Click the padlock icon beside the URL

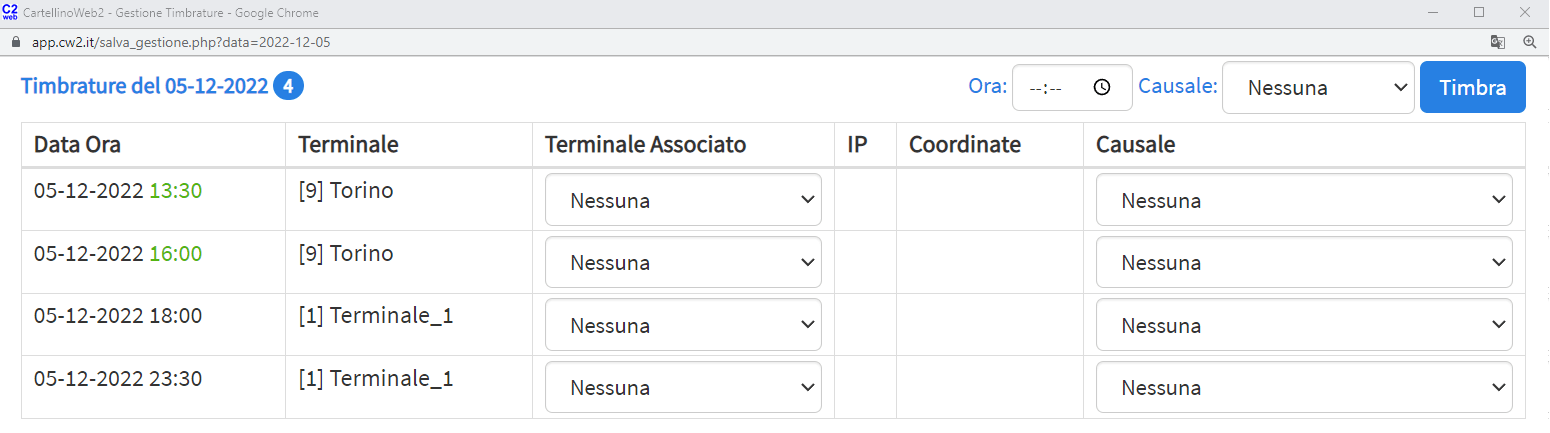coord(14,43)
